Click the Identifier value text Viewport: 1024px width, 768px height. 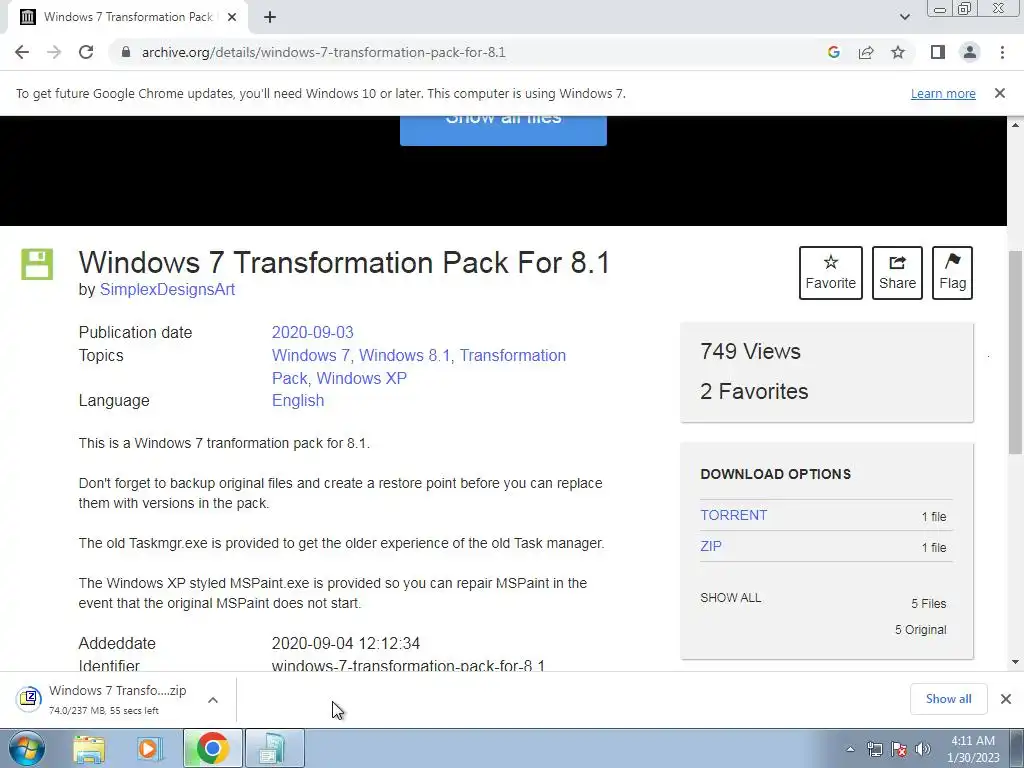(408, 665)
